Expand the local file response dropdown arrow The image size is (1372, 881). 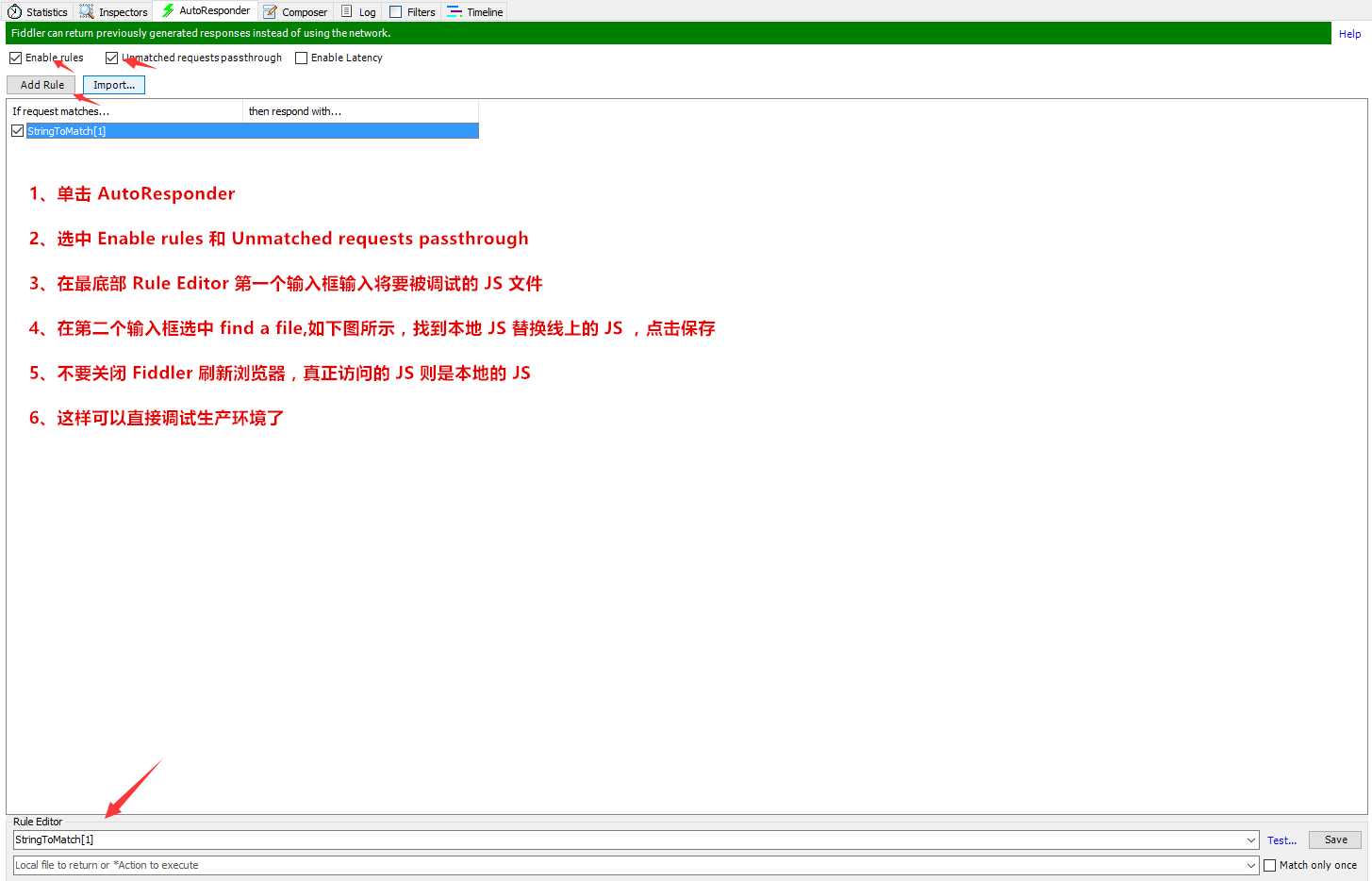pyautogui.click(x=1251, y=865)
